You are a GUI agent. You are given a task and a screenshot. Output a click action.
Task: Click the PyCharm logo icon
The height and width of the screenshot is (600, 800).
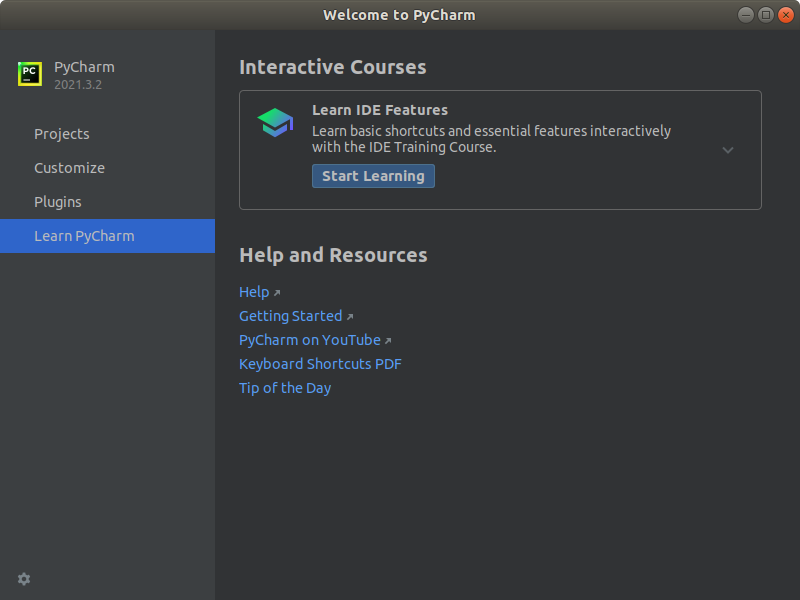coord(29,74)
